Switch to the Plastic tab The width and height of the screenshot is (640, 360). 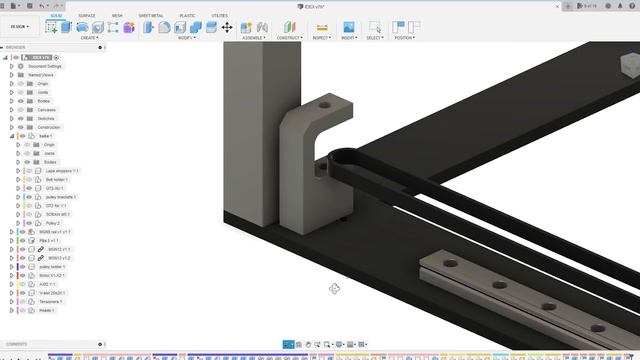pyautogui.click(x=187, y=16)
